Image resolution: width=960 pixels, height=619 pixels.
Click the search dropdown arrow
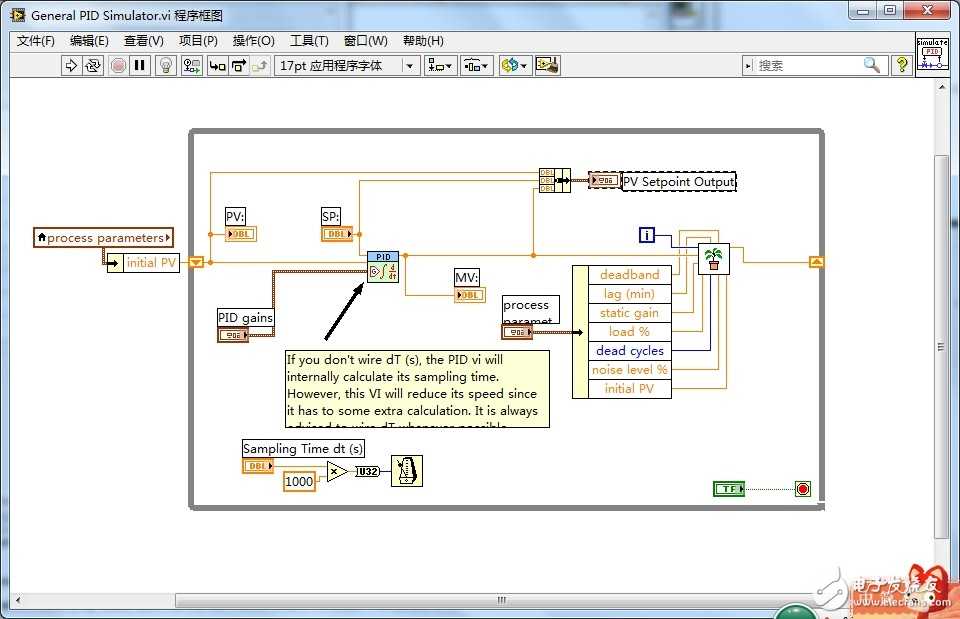[748, 66]
